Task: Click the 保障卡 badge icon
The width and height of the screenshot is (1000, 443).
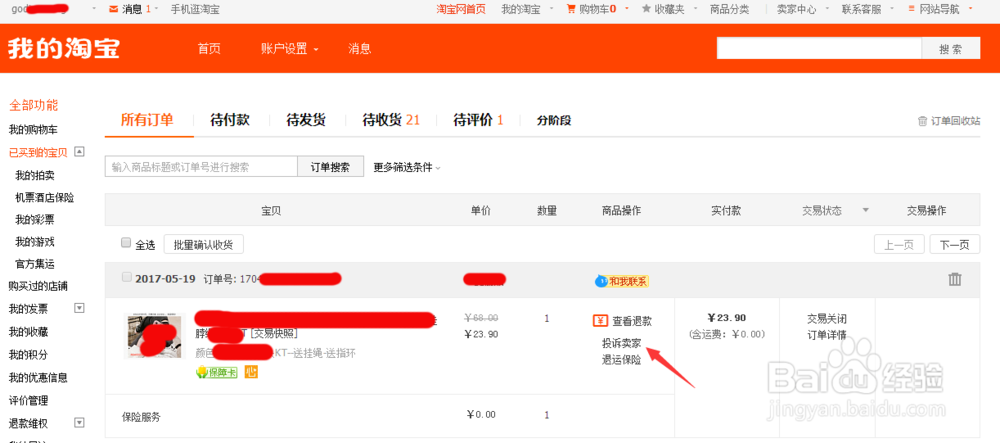Action: pos(217,372)
